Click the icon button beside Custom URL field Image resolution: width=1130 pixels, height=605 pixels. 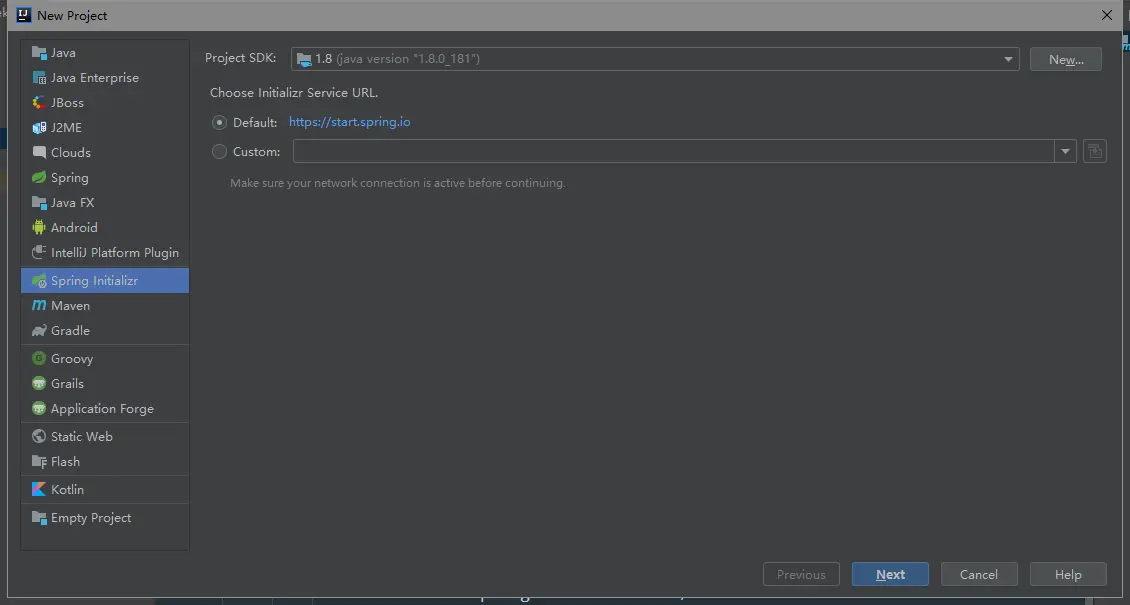click(x=1095, y=151)
